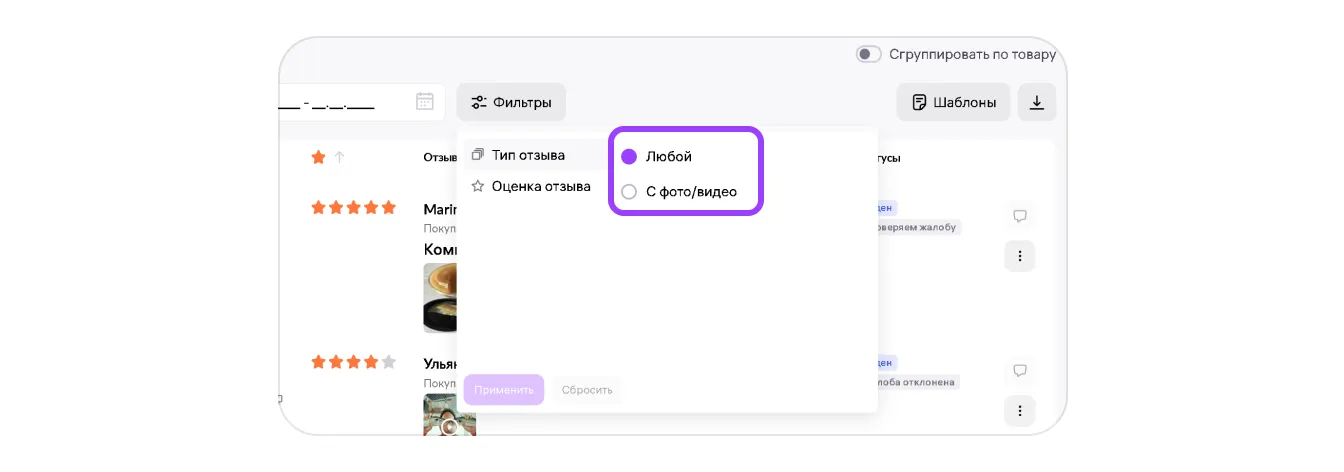
Task: Play the video thumbnail in second review
Action: [449, 417]
